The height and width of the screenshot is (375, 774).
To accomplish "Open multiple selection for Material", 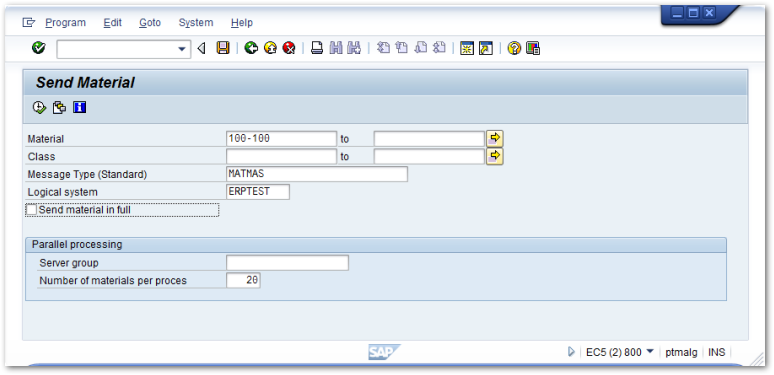I will pyautogui.click(x=495, y=139).
